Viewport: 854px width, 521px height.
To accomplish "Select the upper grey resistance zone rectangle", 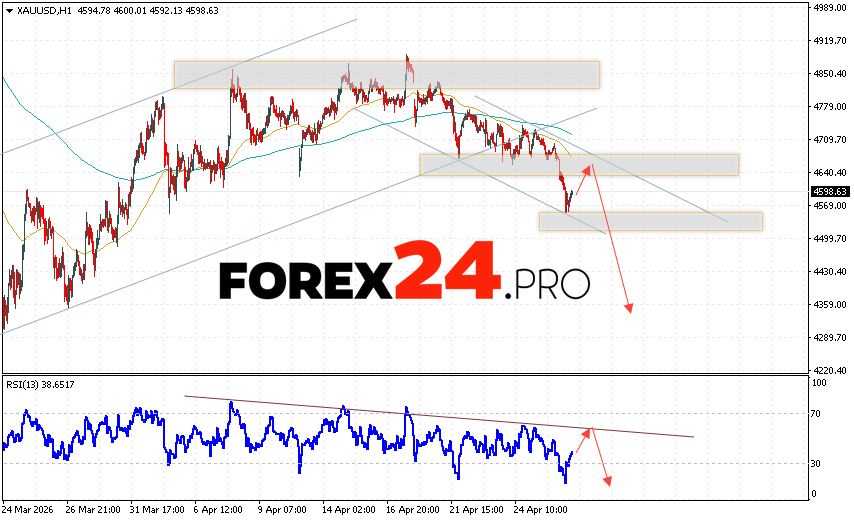I will tap(386, 75).
